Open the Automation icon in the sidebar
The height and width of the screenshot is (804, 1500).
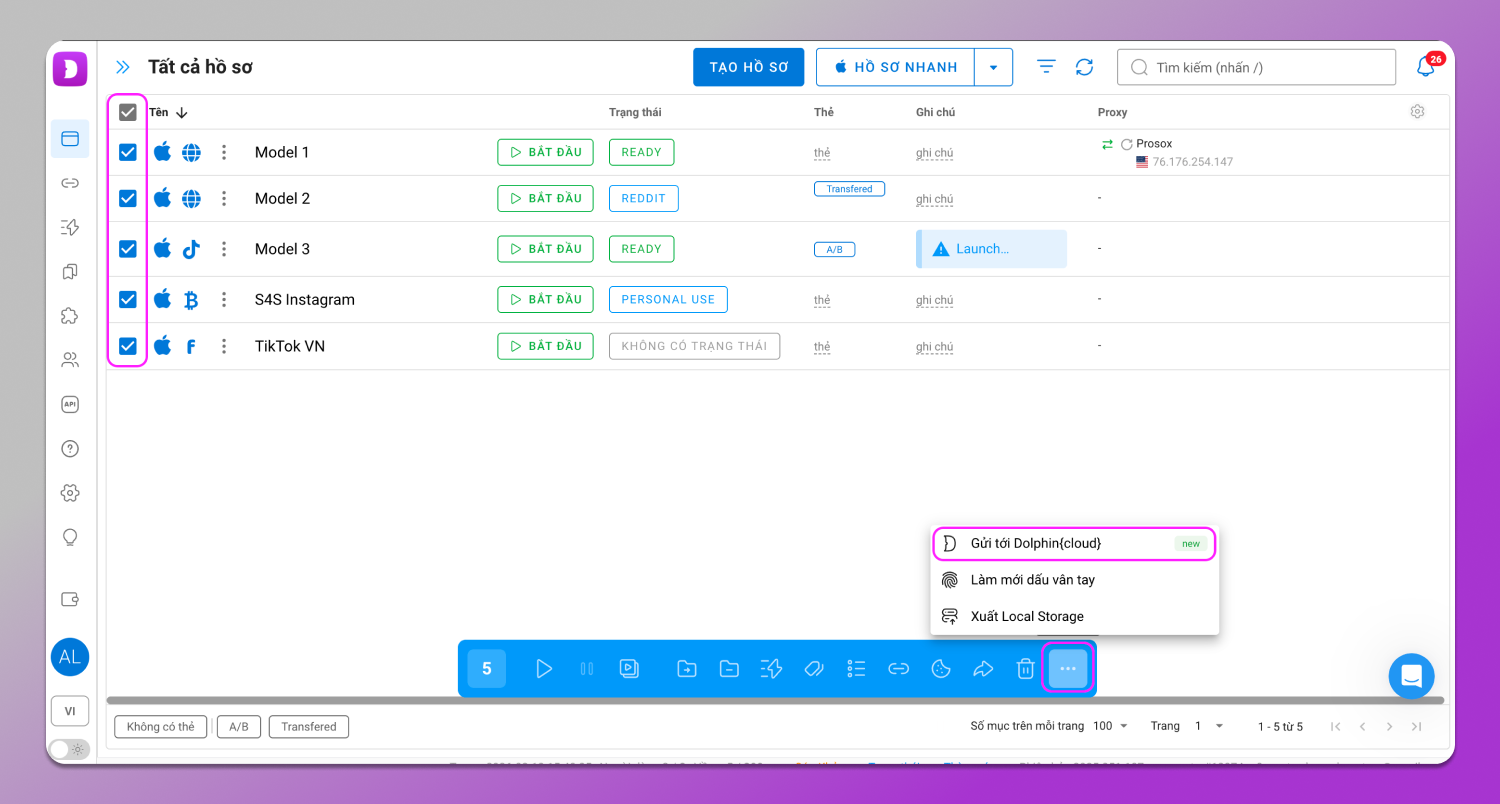pyautogui.click(x=69, y=228)
